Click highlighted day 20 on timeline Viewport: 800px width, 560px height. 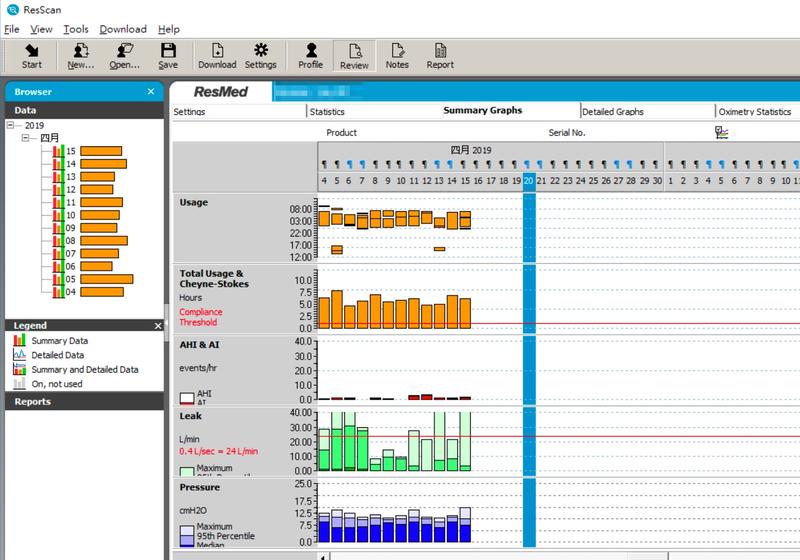(529, 181)
